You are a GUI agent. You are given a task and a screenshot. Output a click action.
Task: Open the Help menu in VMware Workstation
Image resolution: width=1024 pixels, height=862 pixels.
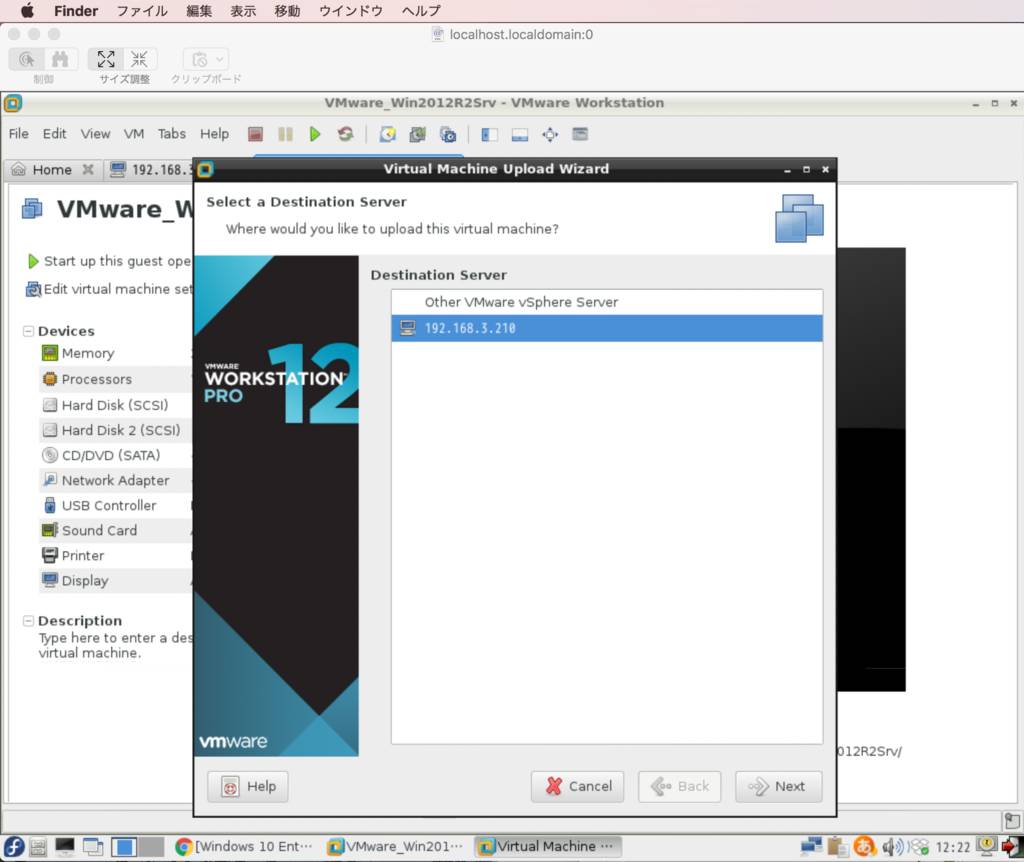point(214,134)
